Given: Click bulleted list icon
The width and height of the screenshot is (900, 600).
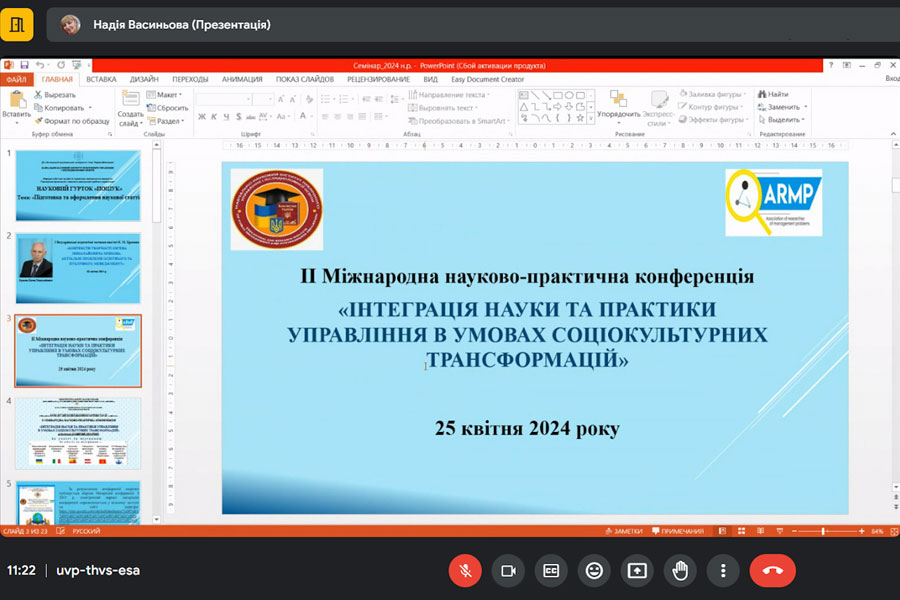Looking at the screenshot, I should [327, 99].
